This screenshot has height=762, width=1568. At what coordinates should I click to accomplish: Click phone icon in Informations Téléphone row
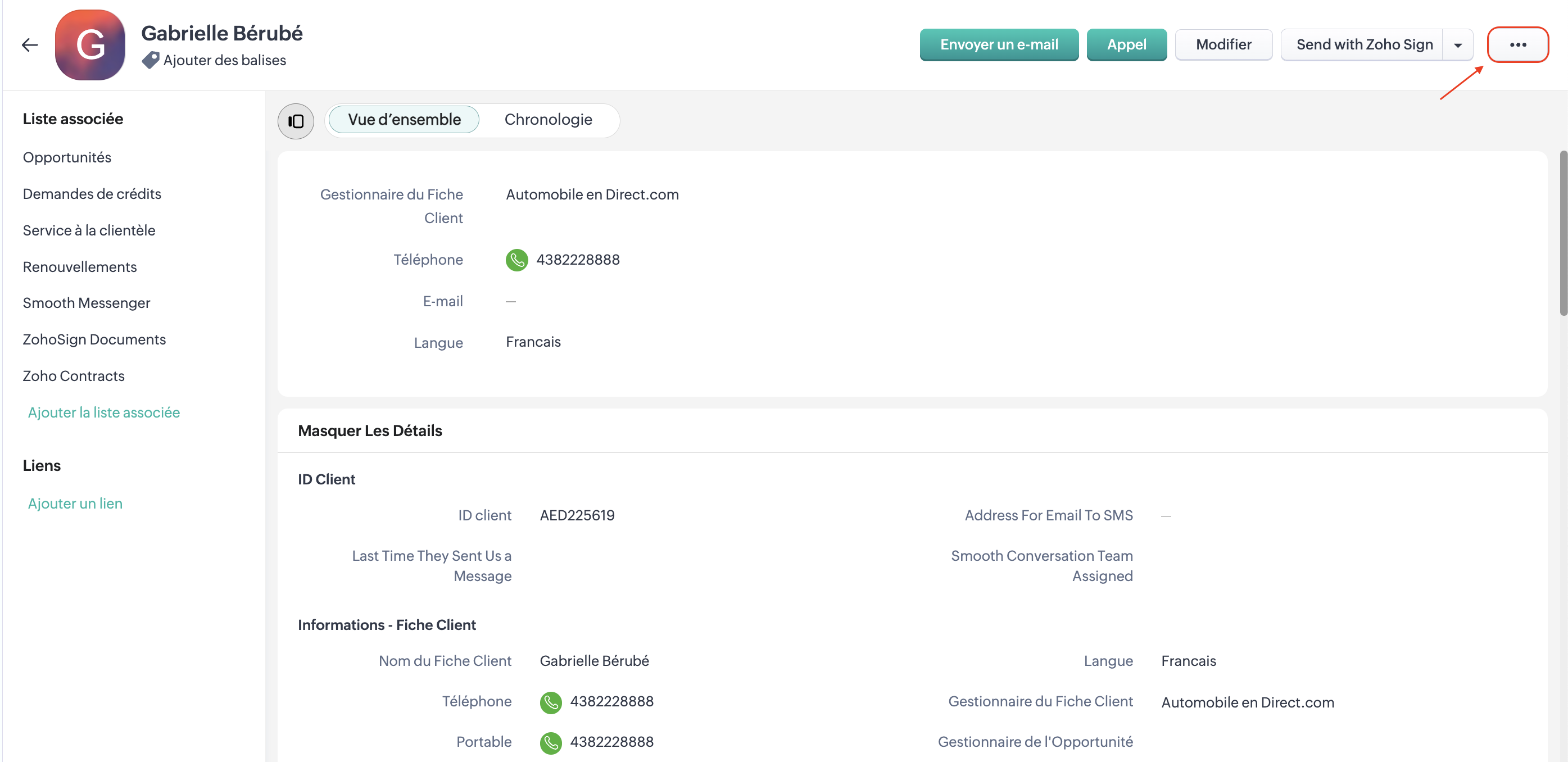click(550, 702)
